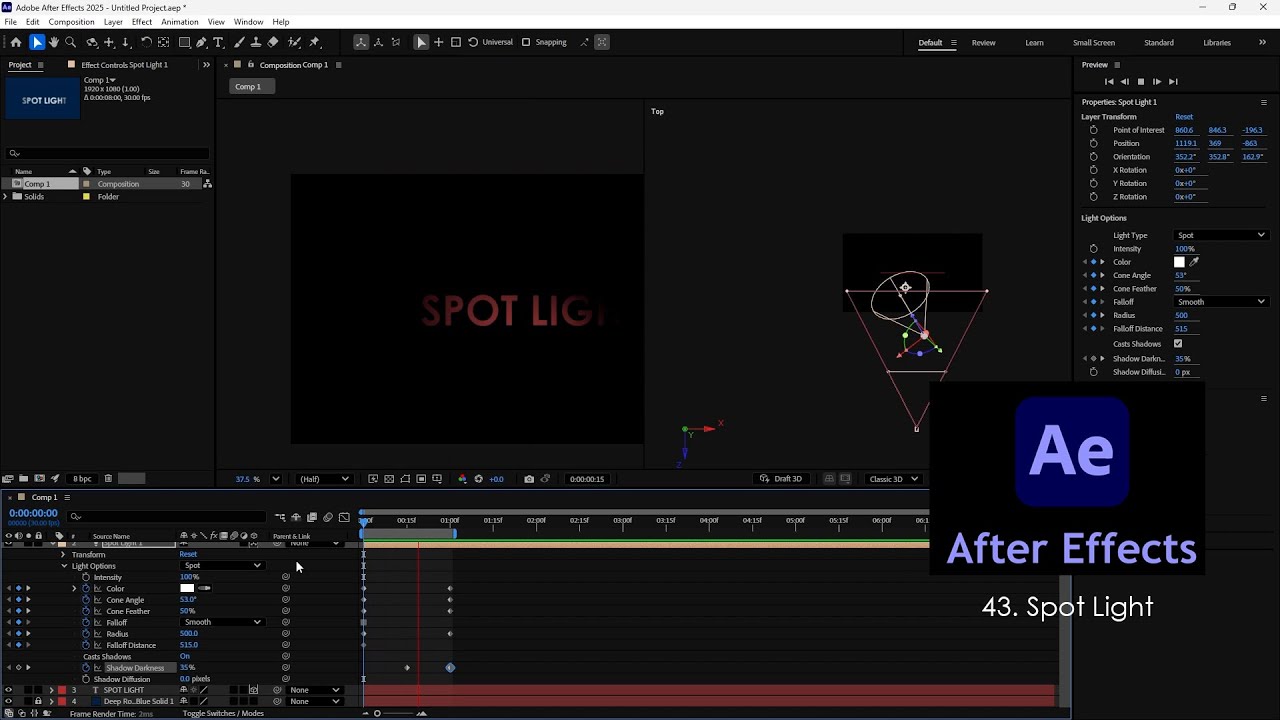Select the Rectangle shape tool
The width and height of the screenshot is (1280, 720).
tap(185, 42)
